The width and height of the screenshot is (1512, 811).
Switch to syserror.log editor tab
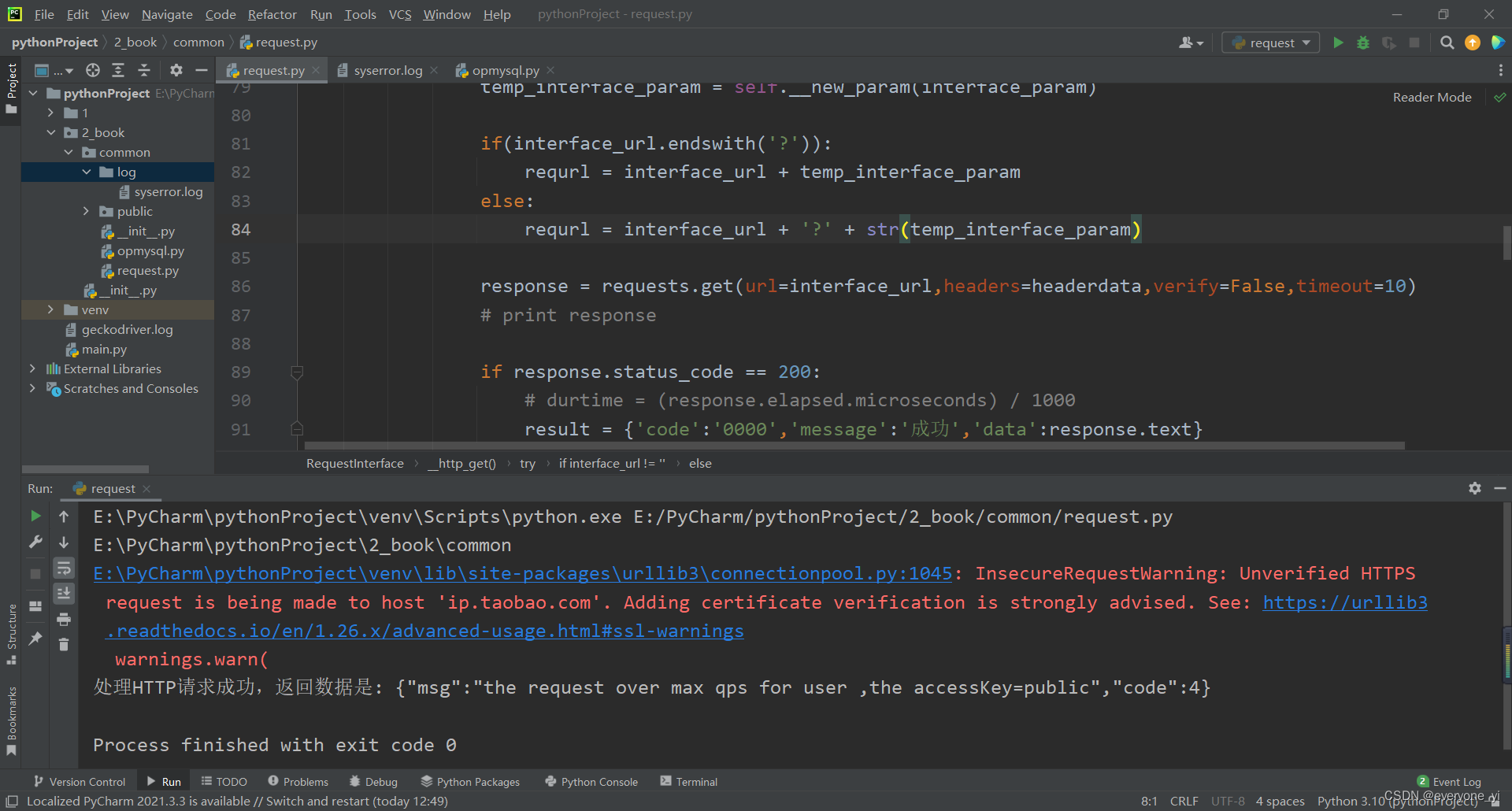pos(387,70)
